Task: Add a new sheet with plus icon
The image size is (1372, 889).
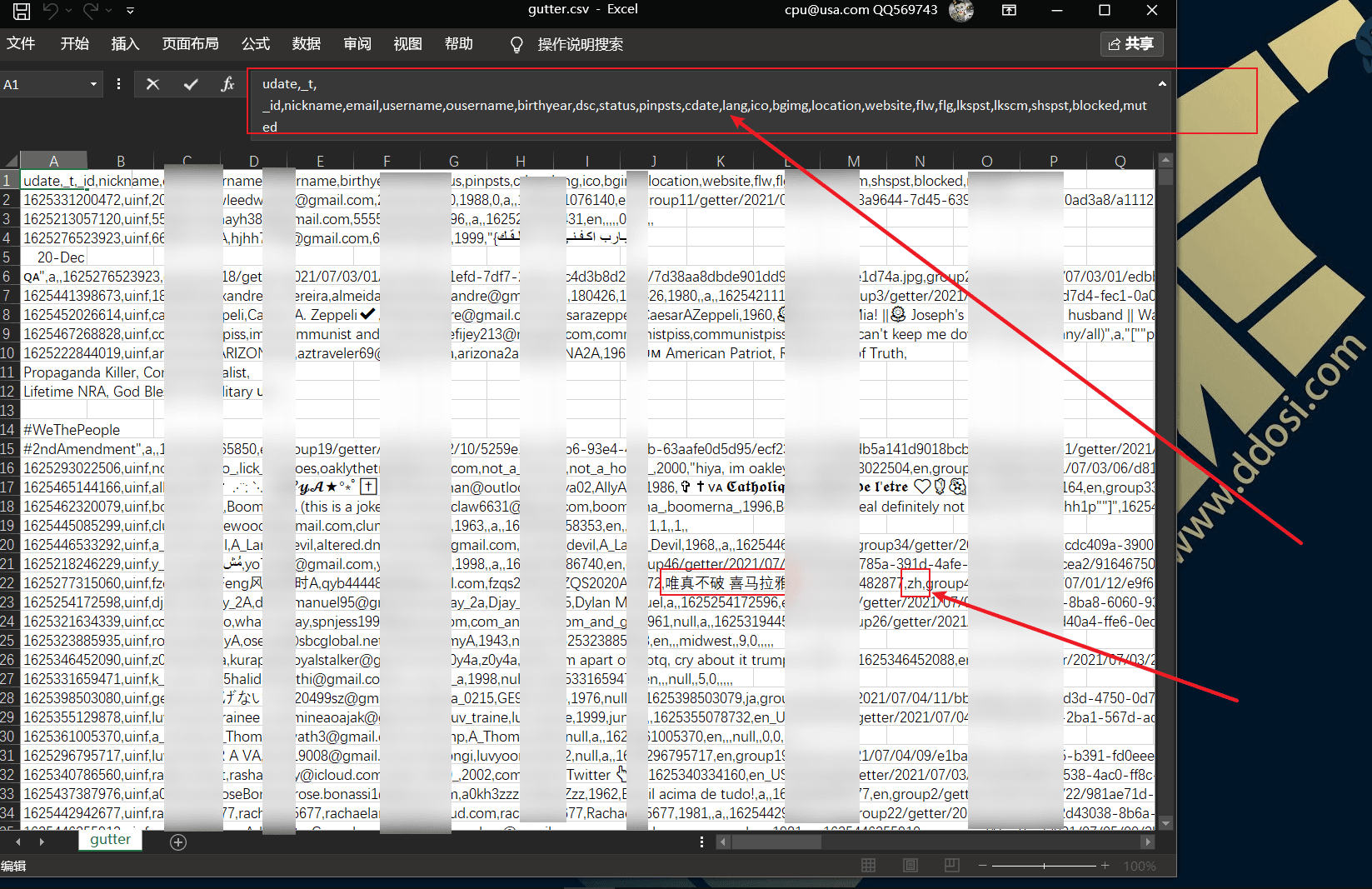Action: [x=177, y=842]
